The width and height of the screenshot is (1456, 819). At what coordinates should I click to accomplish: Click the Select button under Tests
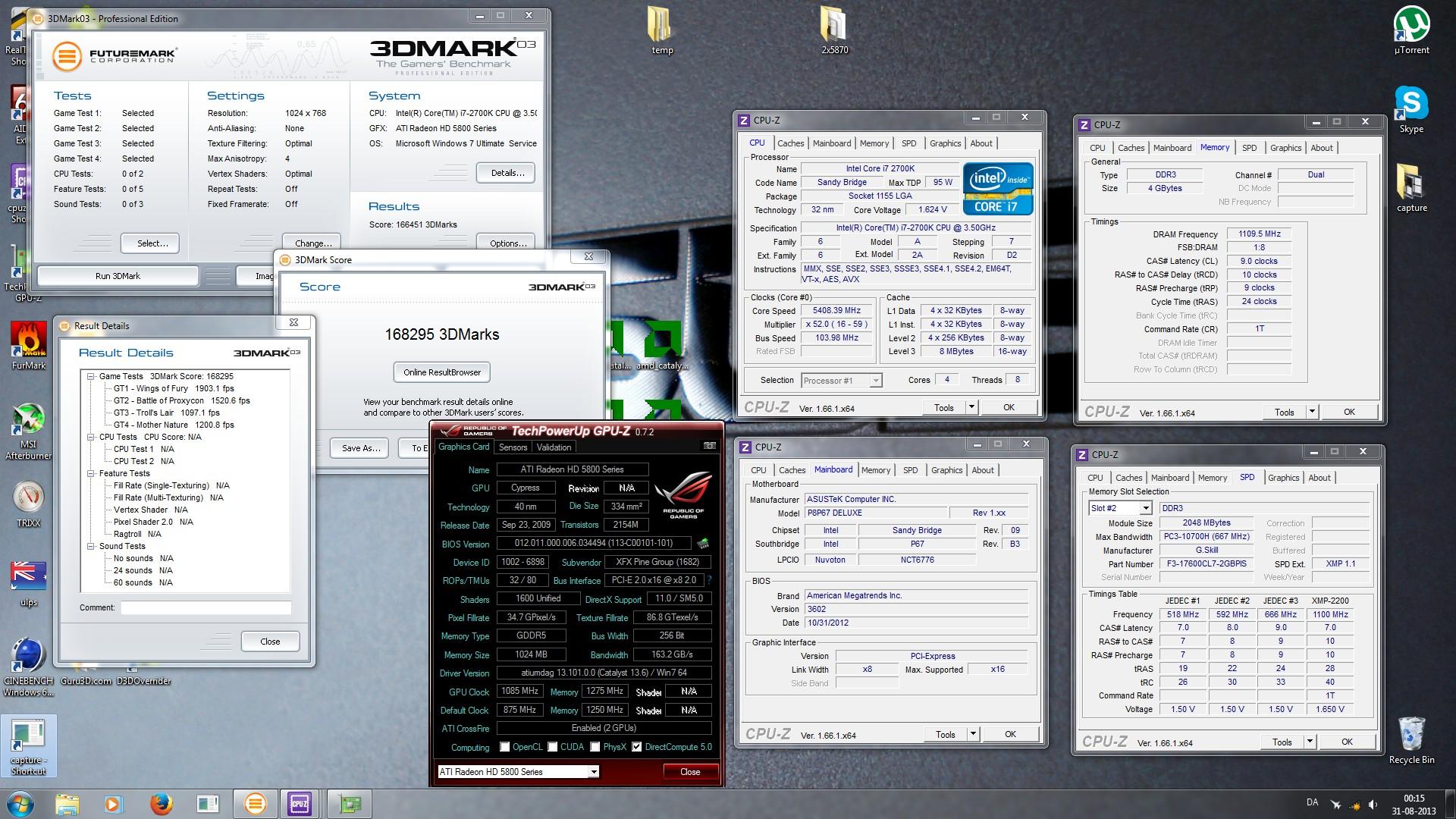[x=152, y=243]
